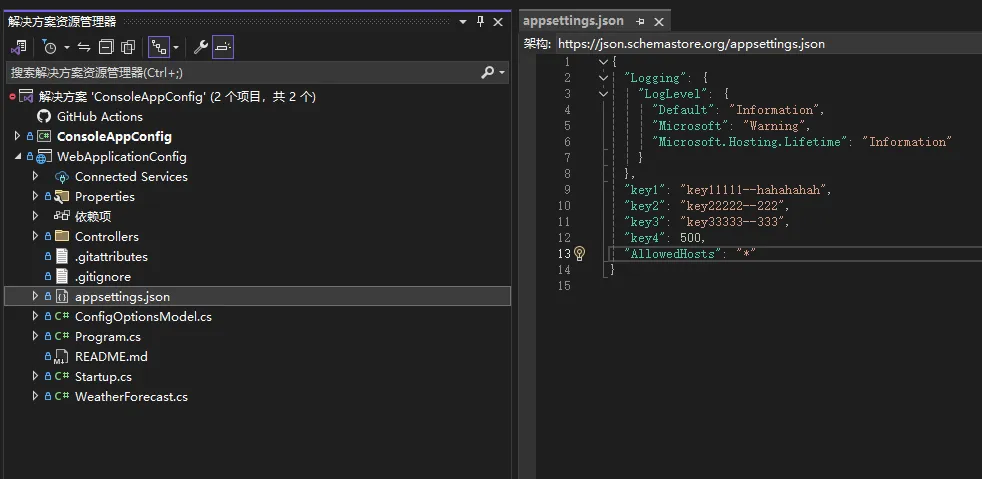Expand the ConsoleAppConfig project node
982x479 pixels.
coord(18,136)
